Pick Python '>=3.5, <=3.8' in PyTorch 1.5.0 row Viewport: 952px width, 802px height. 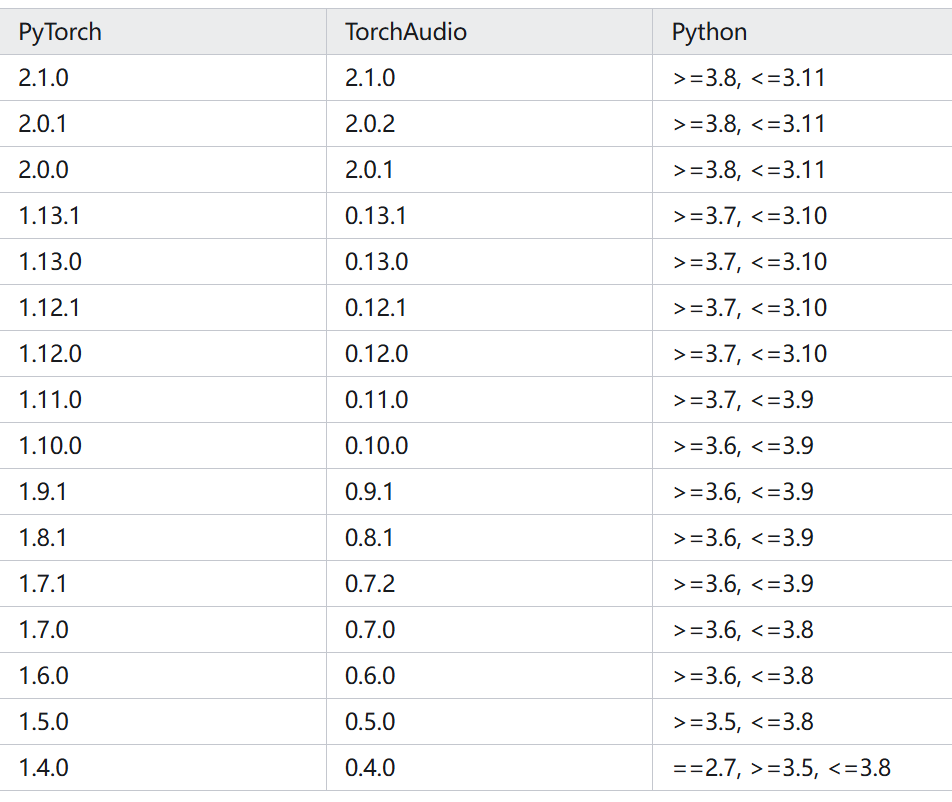tap(802, 722)
